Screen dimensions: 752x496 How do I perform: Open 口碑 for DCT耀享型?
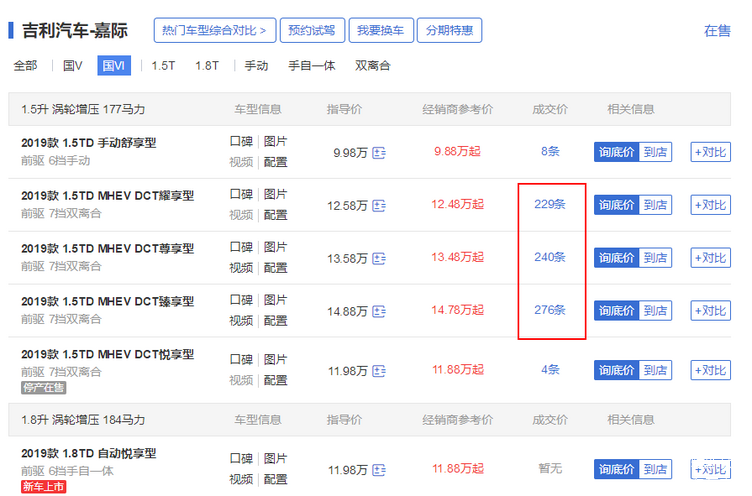[241, 194]
